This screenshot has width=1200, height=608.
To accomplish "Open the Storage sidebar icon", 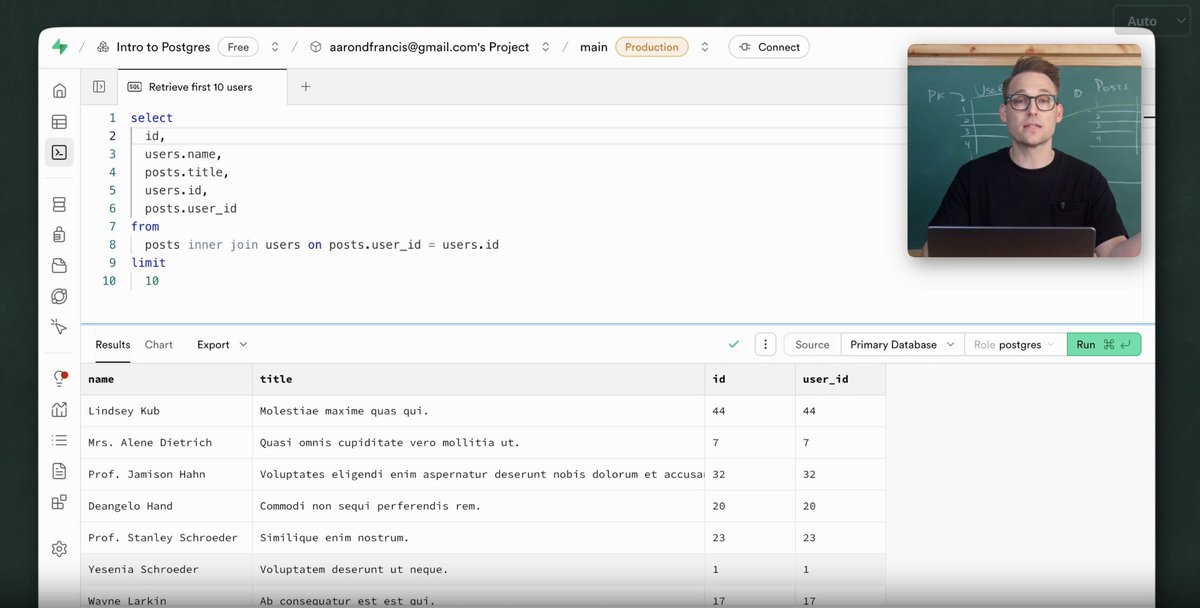I will click(x=58, y=266).
